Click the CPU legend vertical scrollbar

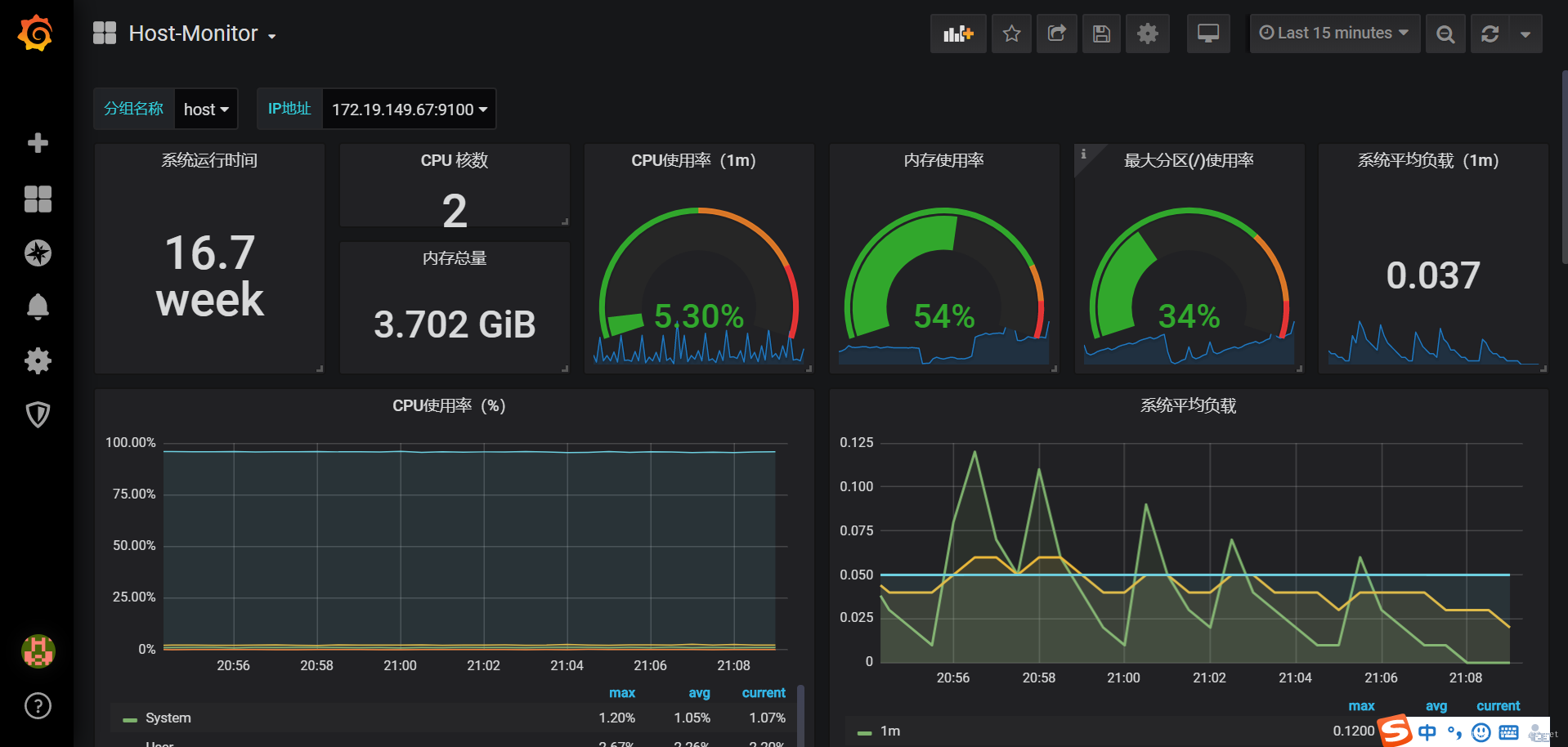(800, 715)
